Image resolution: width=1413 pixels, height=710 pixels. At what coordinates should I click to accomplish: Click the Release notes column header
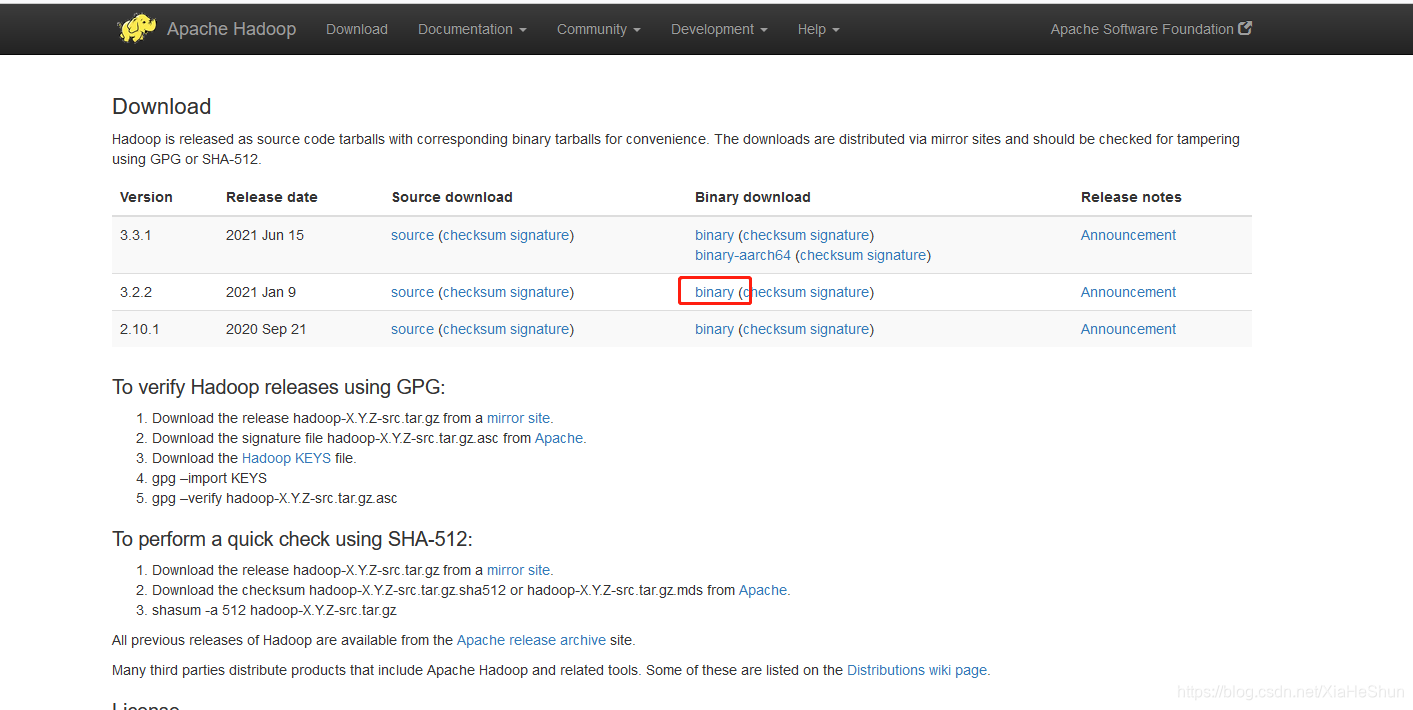pyautogui.click(x=1131, y=197)
